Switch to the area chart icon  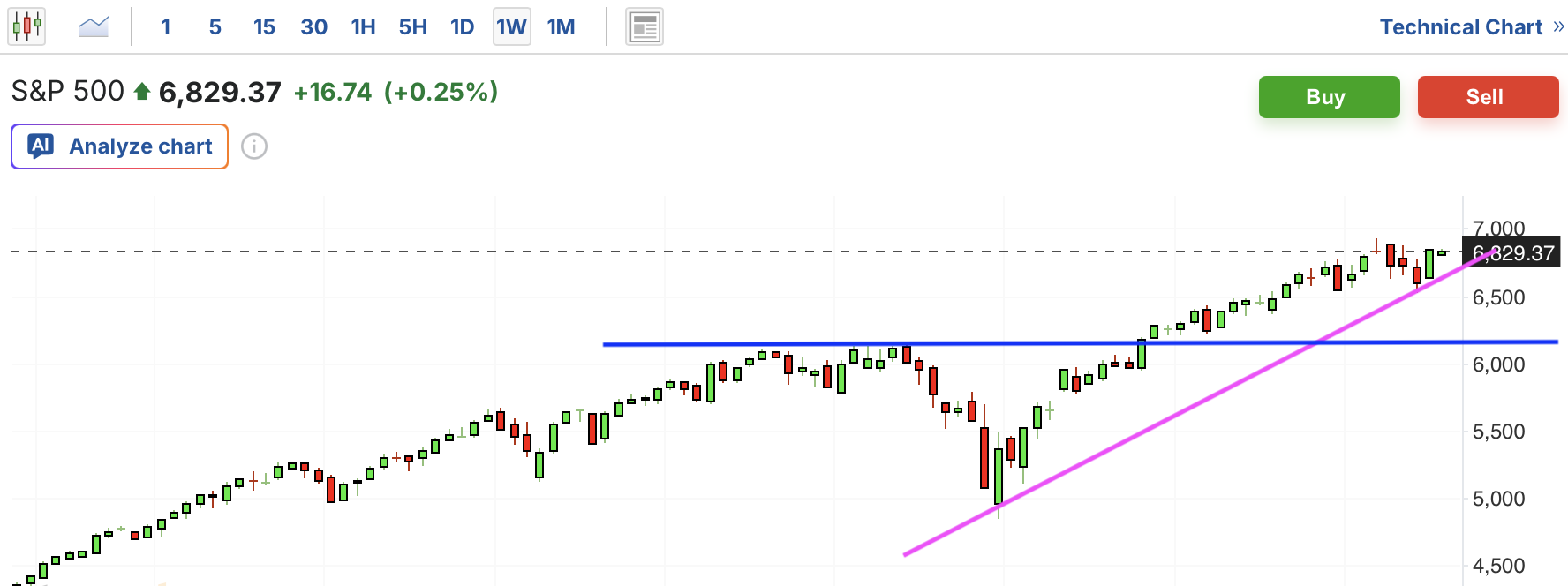tap(94, 26)
